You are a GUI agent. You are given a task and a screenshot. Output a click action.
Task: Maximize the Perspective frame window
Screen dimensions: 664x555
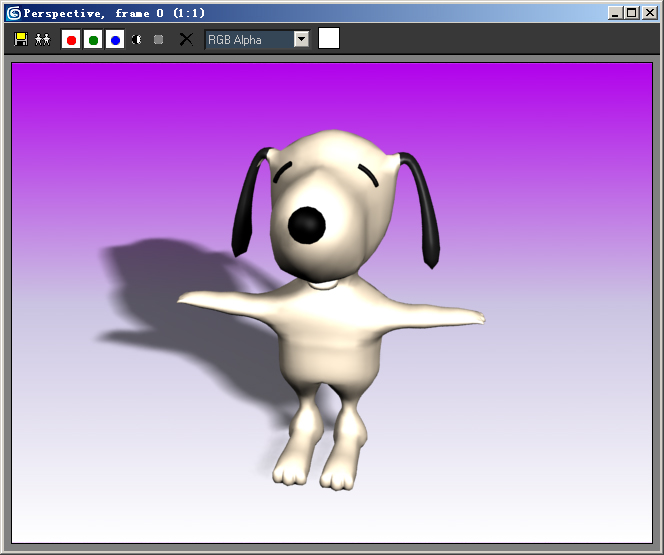(x=631, y=13)
